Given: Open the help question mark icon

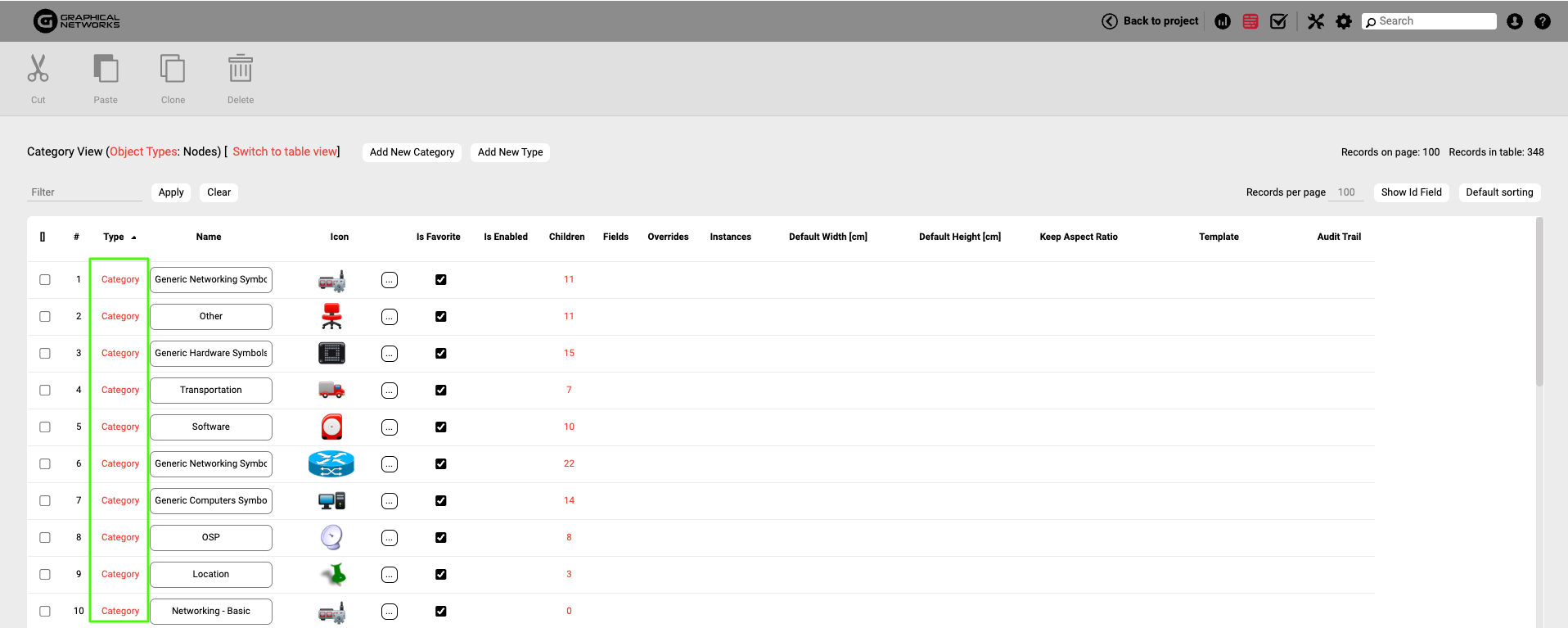Looking at the screenshot, I should 1543,21.
